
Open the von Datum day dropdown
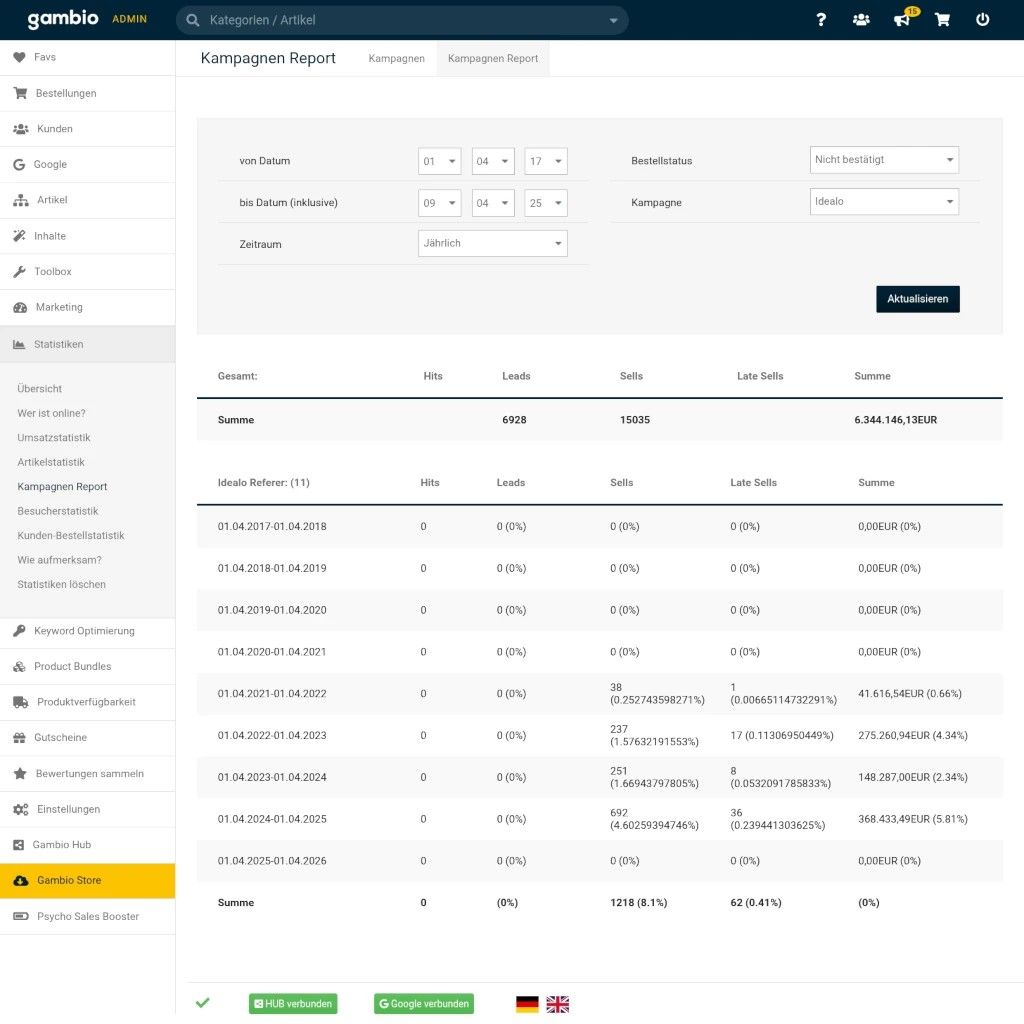tap(439, 161)
